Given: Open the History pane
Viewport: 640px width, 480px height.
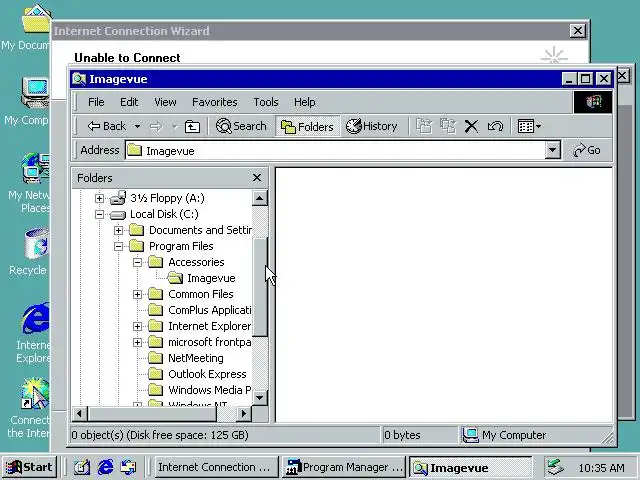Looking at the screenshot, I should (x=371, y=126).
